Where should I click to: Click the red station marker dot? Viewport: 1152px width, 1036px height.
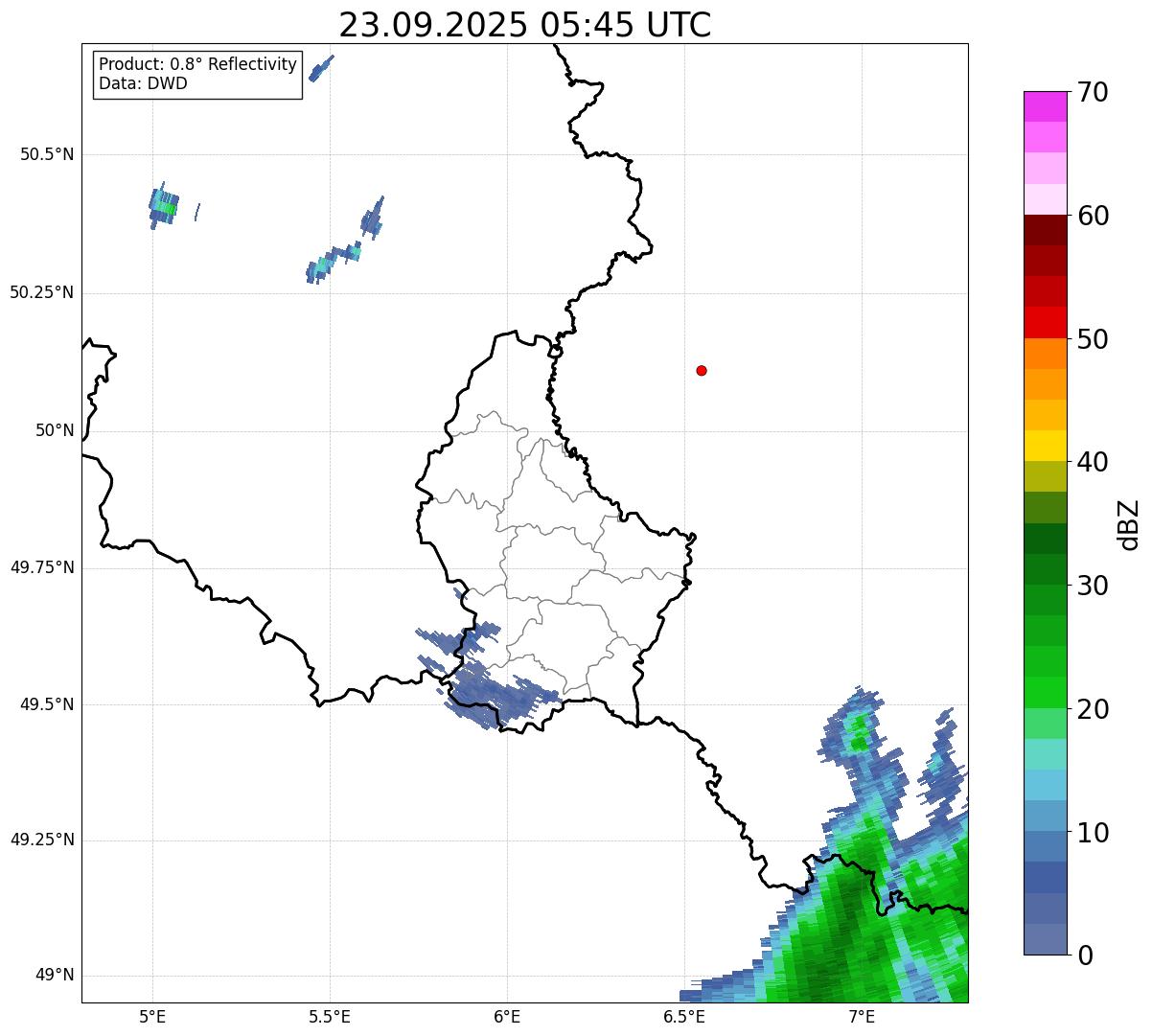tap(702, 370)
